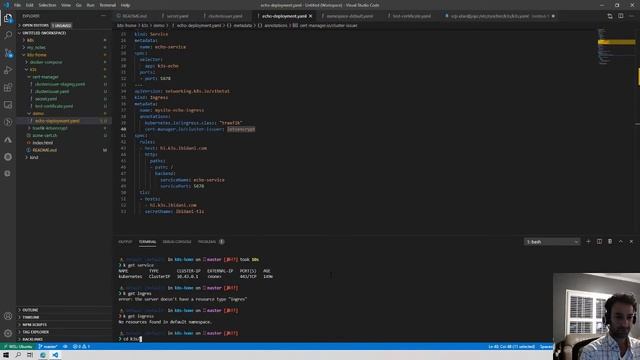640x360 pixels.
Task: Click the split editor right icon
Action: 620,16
